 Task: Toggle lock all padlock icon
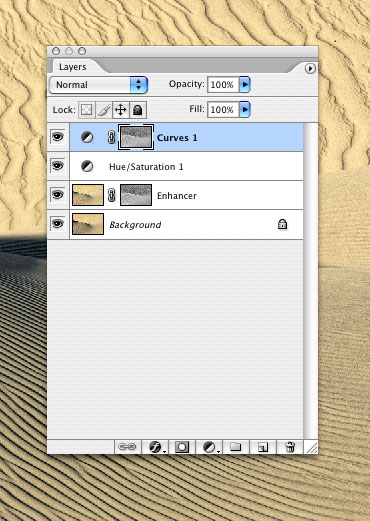tap(138, 110)
